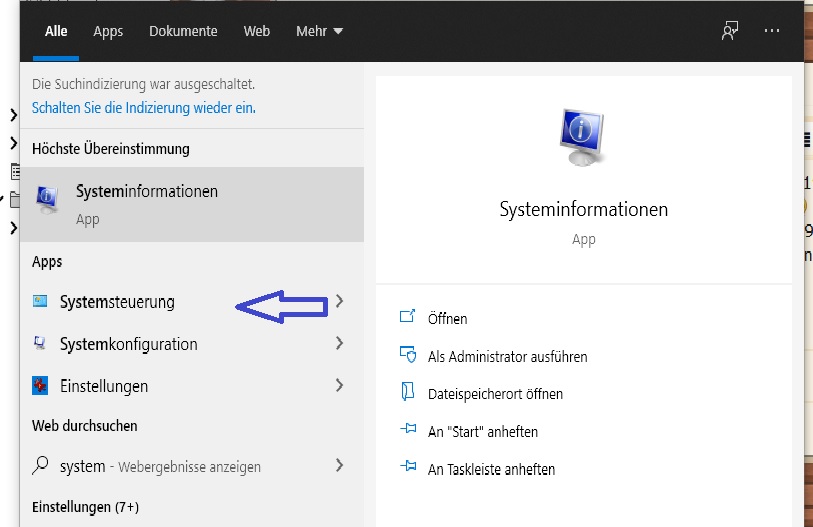Switch to the Web tab
This screenshot has height=527, width=813.
[x=257, y=31]
